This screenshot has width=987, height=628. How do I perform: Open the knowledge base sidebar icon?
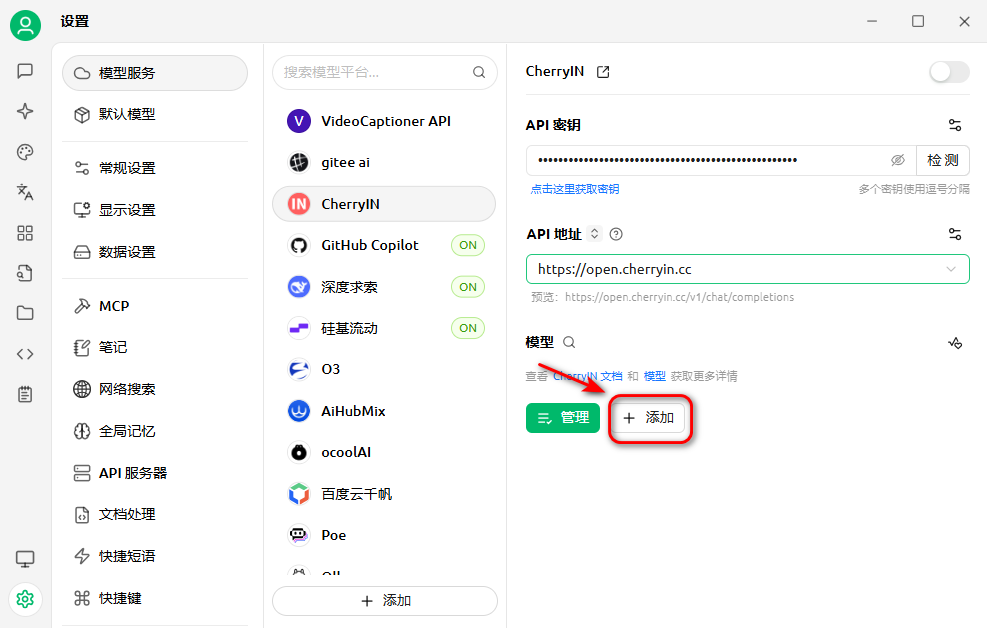(x=25, y=273)
